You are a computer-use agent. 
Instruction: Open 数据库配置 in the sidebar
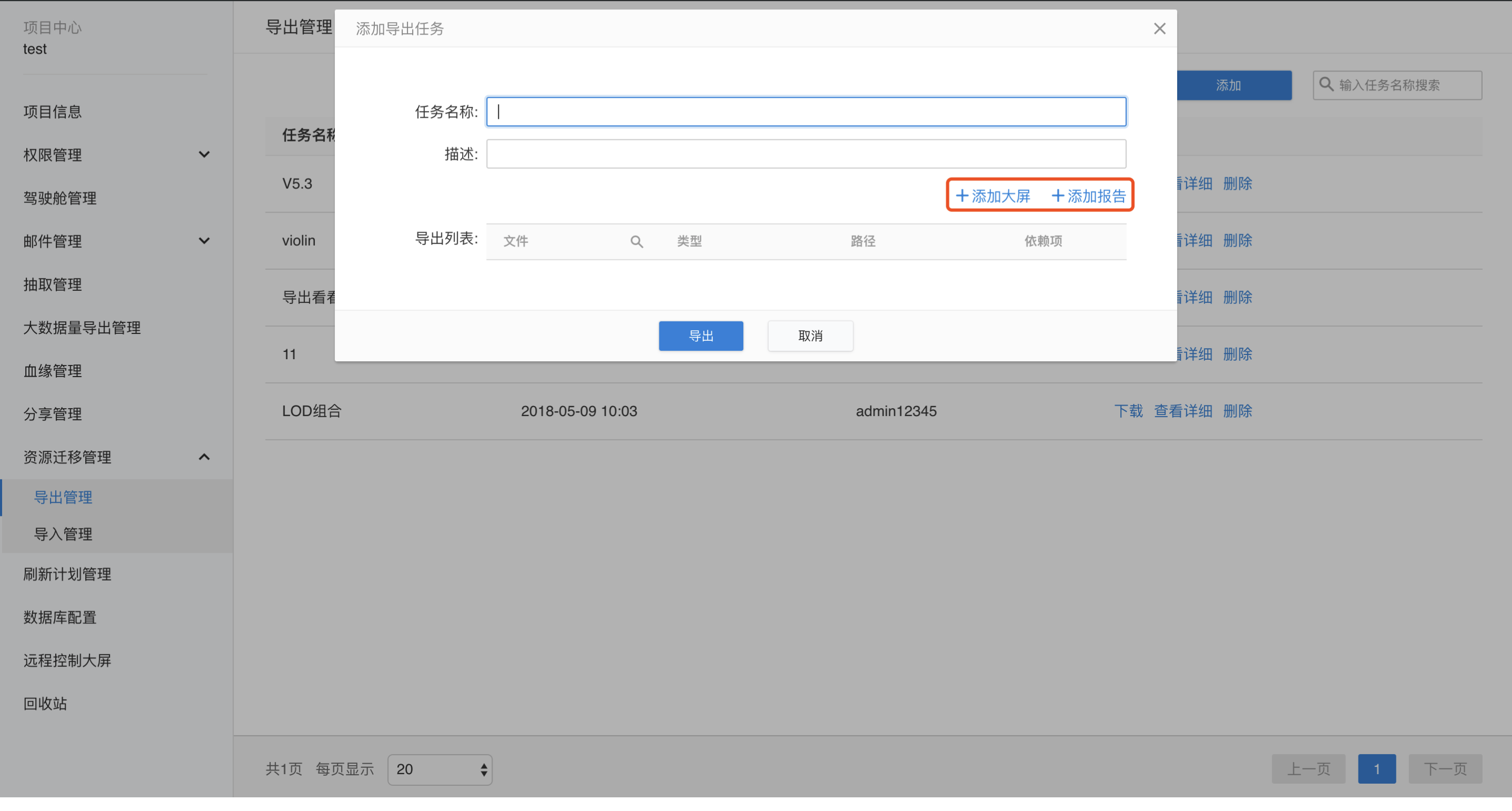click(x=59, y=617)
